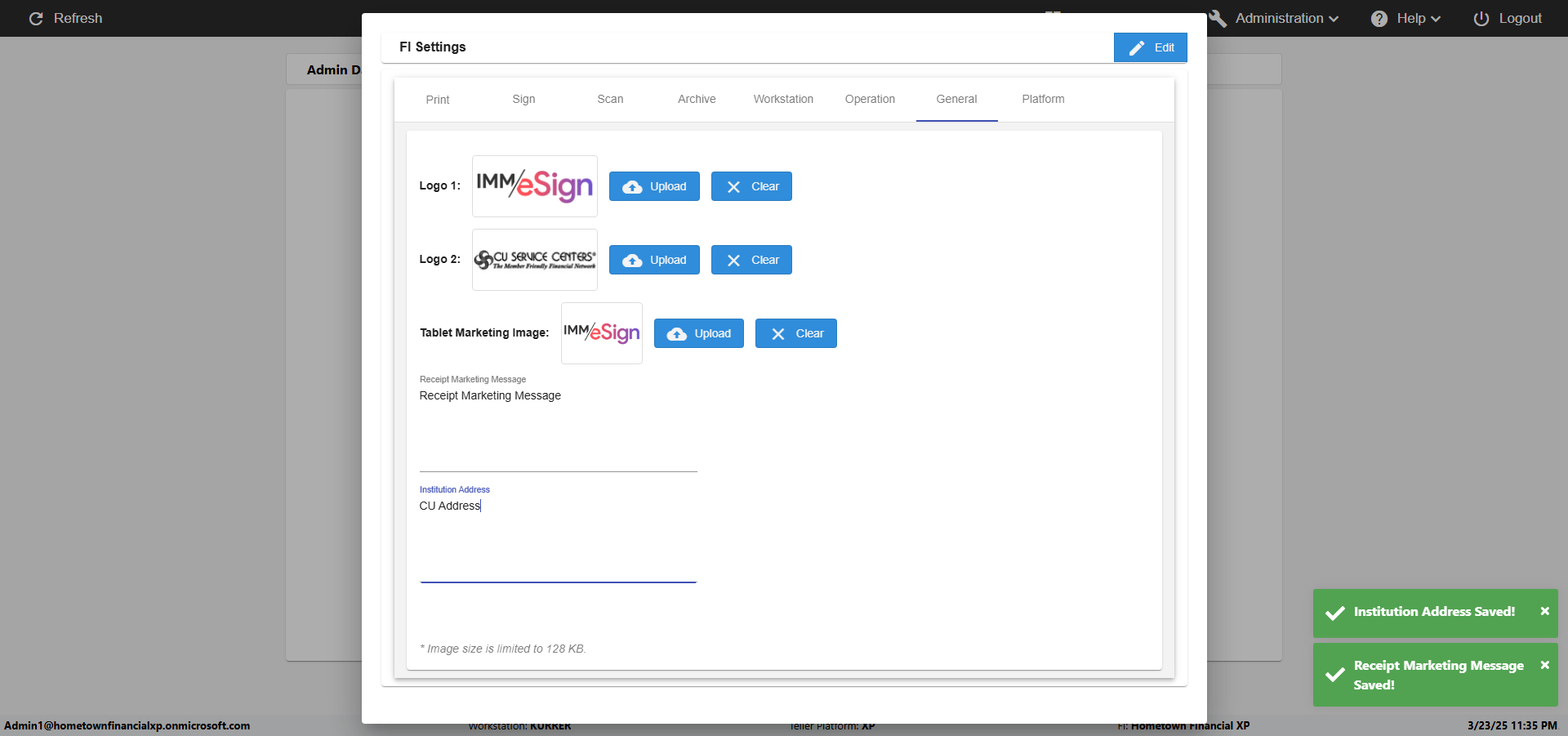Click the Clear label for Logo 2

pos(765,260)
